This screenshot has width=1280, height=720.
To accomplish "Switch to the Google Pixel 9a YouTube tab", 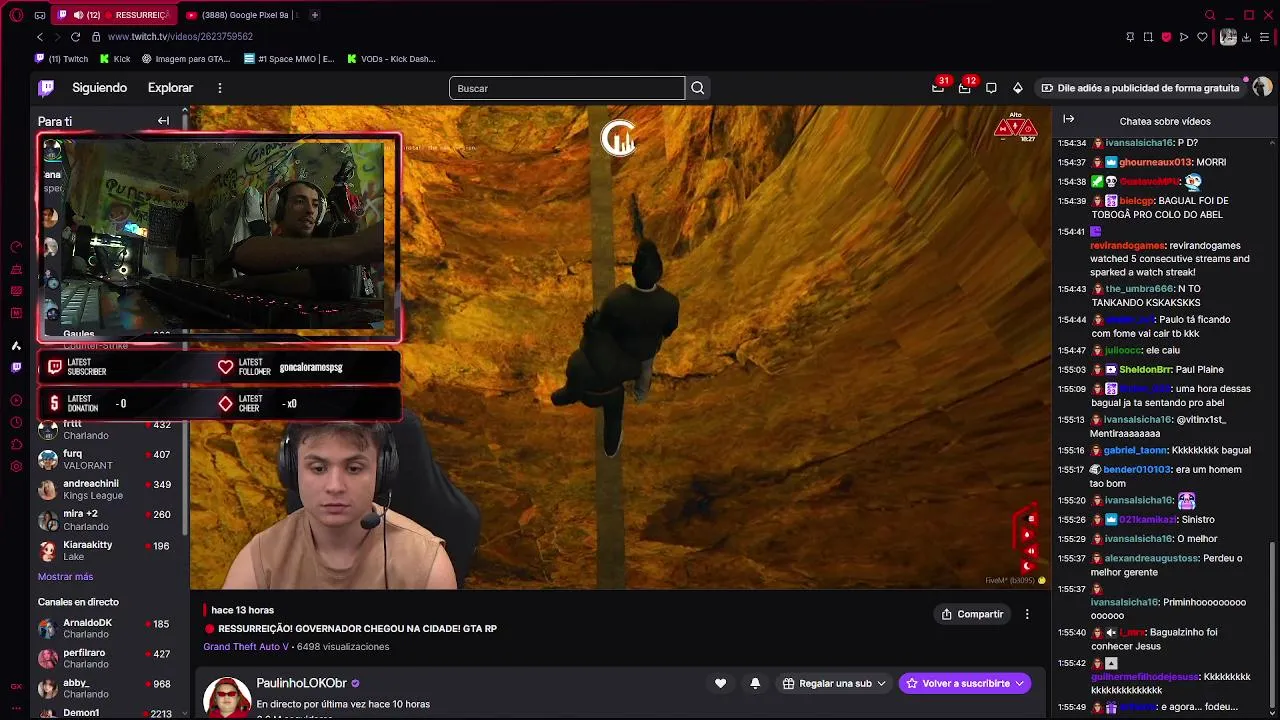I will tap(241, 15).
